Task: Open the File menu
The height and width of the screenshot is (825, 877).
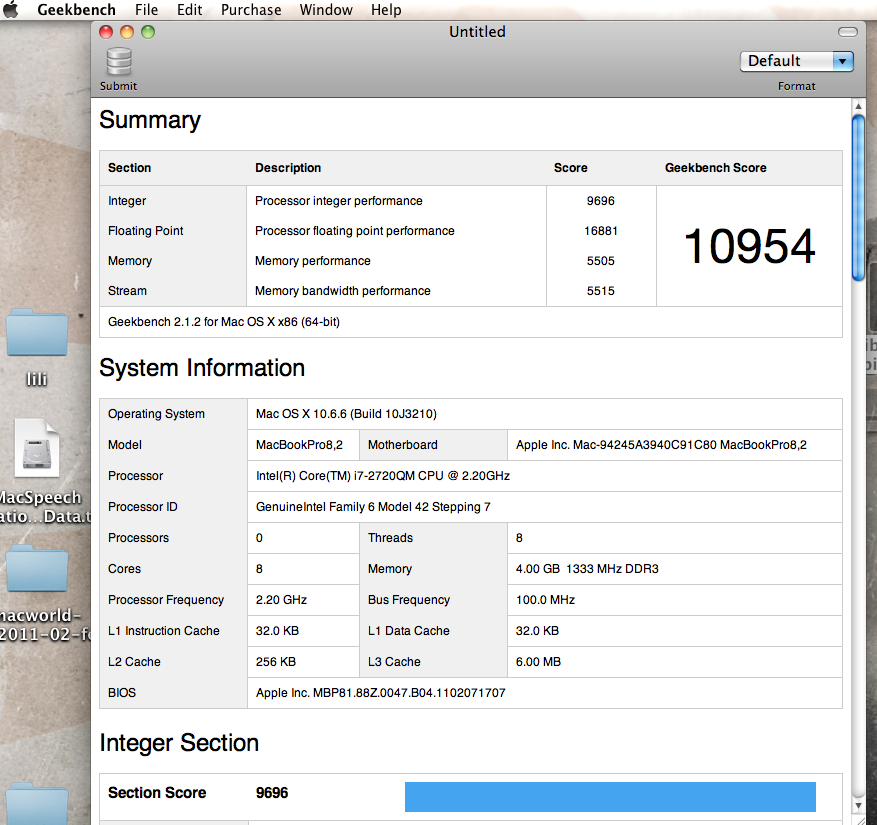Action: tap(147, 10)
